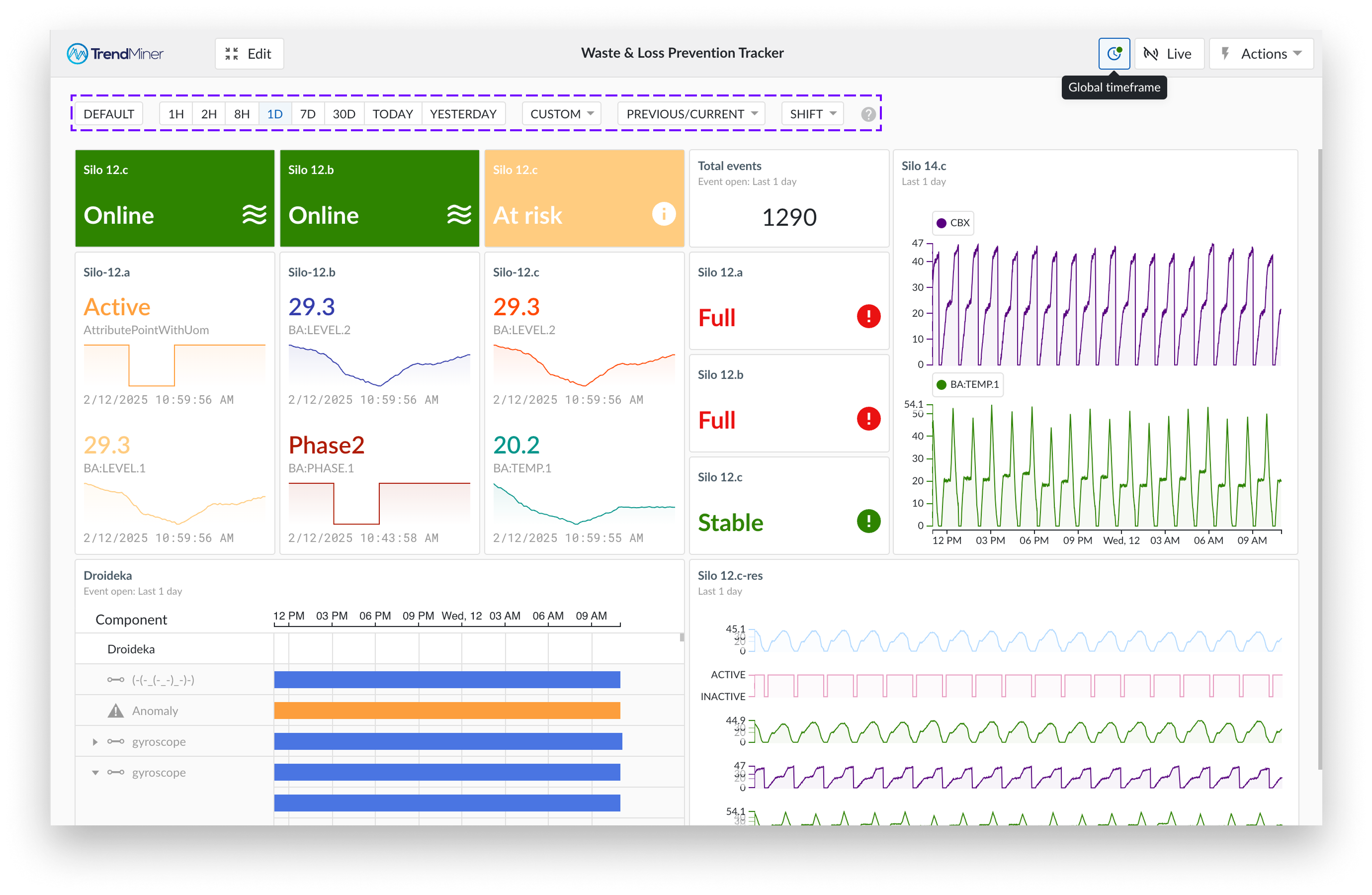The image size is (1372, 895).
Task: Open the CUSTOM timeframe dropdown
Action: coord(561,114)
